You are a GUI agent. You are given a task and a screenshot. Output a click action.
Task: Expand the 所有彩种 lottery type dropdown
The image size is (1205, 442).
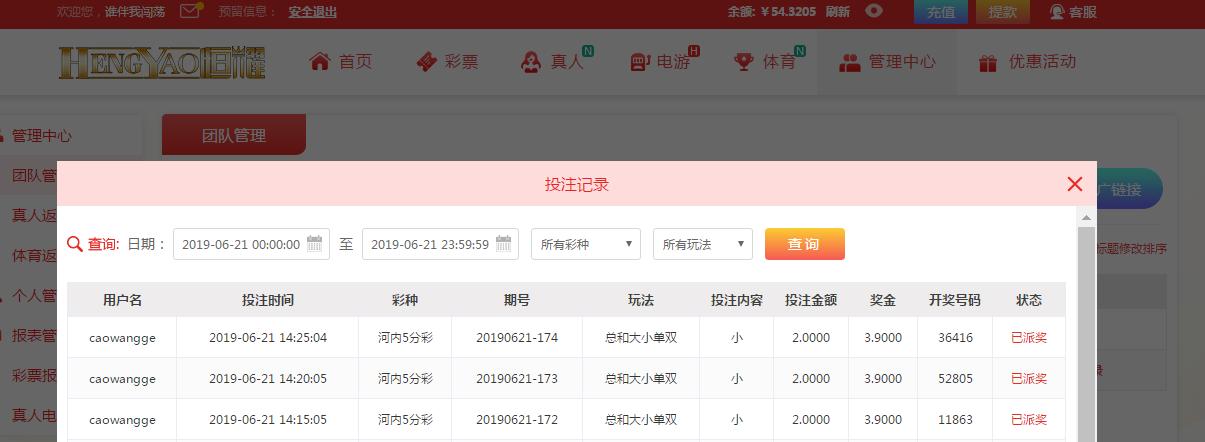pos(585,244)
